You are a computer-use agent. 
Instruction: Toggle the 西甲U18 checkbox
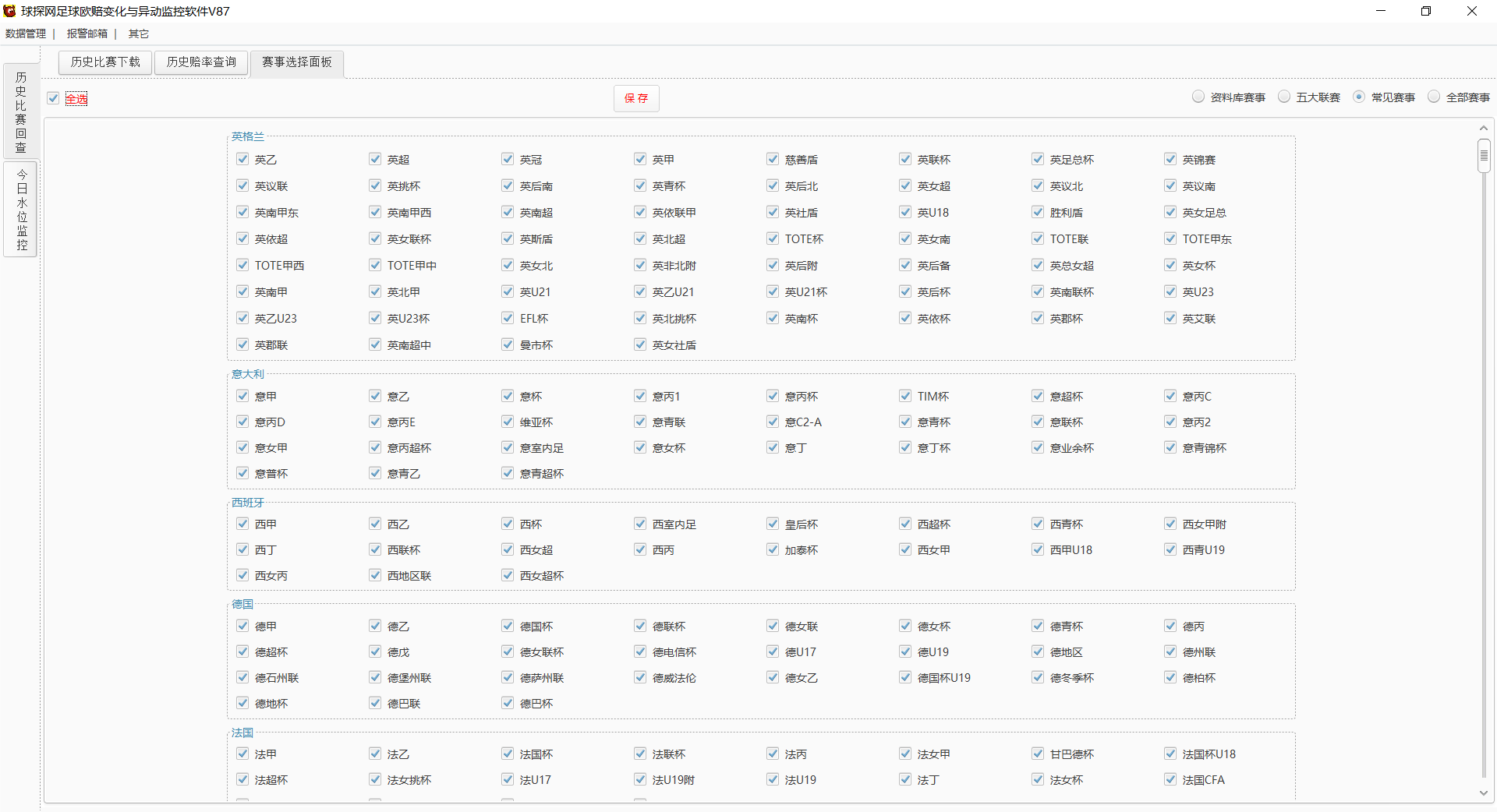[1038, 549]
